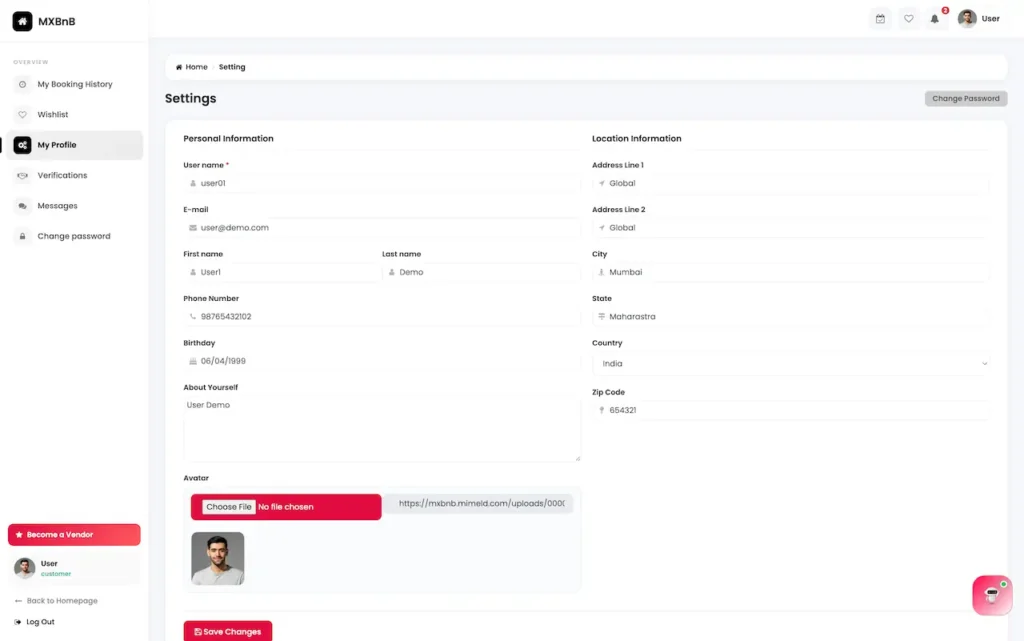
Task: Click the State field with Maharastra
Action: 791,317
